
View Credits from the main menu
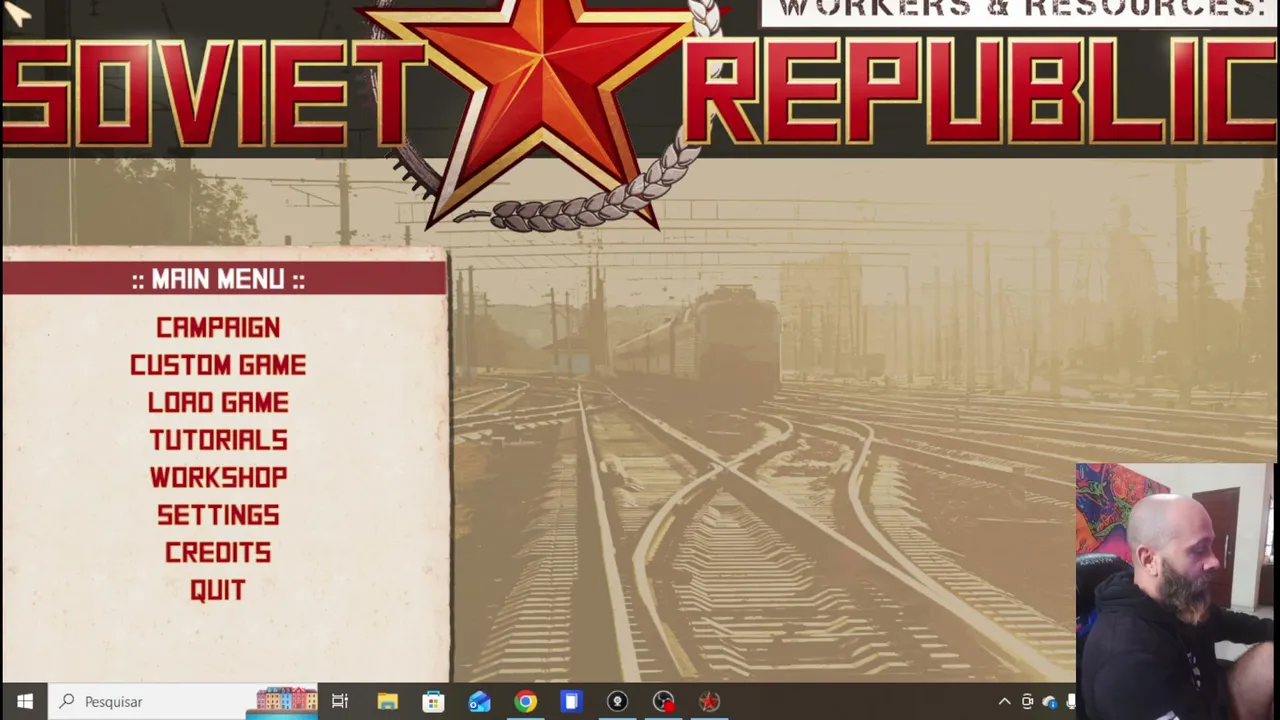pos(218,553)
